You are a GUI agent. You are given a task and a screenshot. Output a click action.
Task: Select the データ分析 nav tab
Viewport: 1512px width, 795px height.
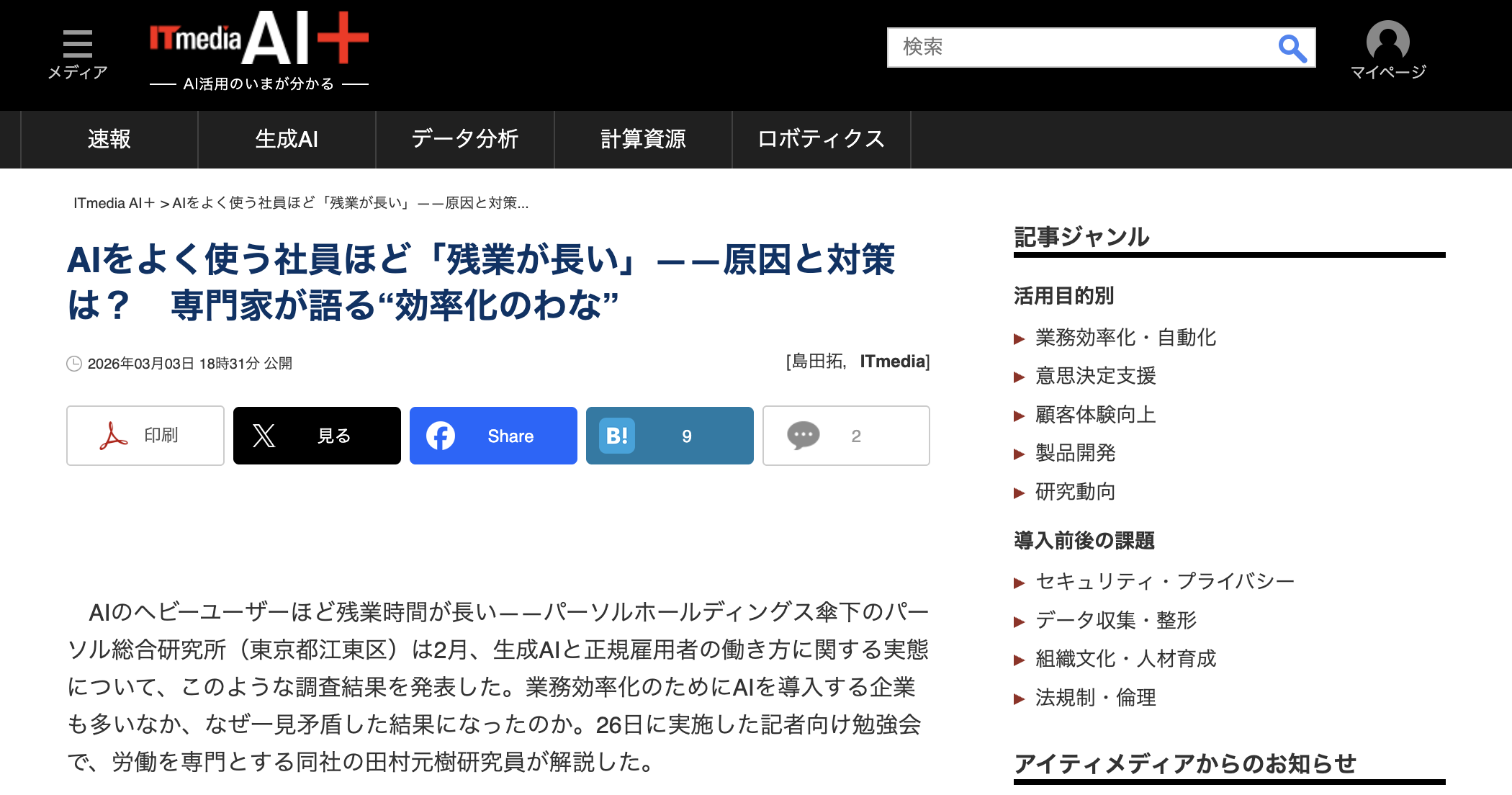(x=465, y=139)
